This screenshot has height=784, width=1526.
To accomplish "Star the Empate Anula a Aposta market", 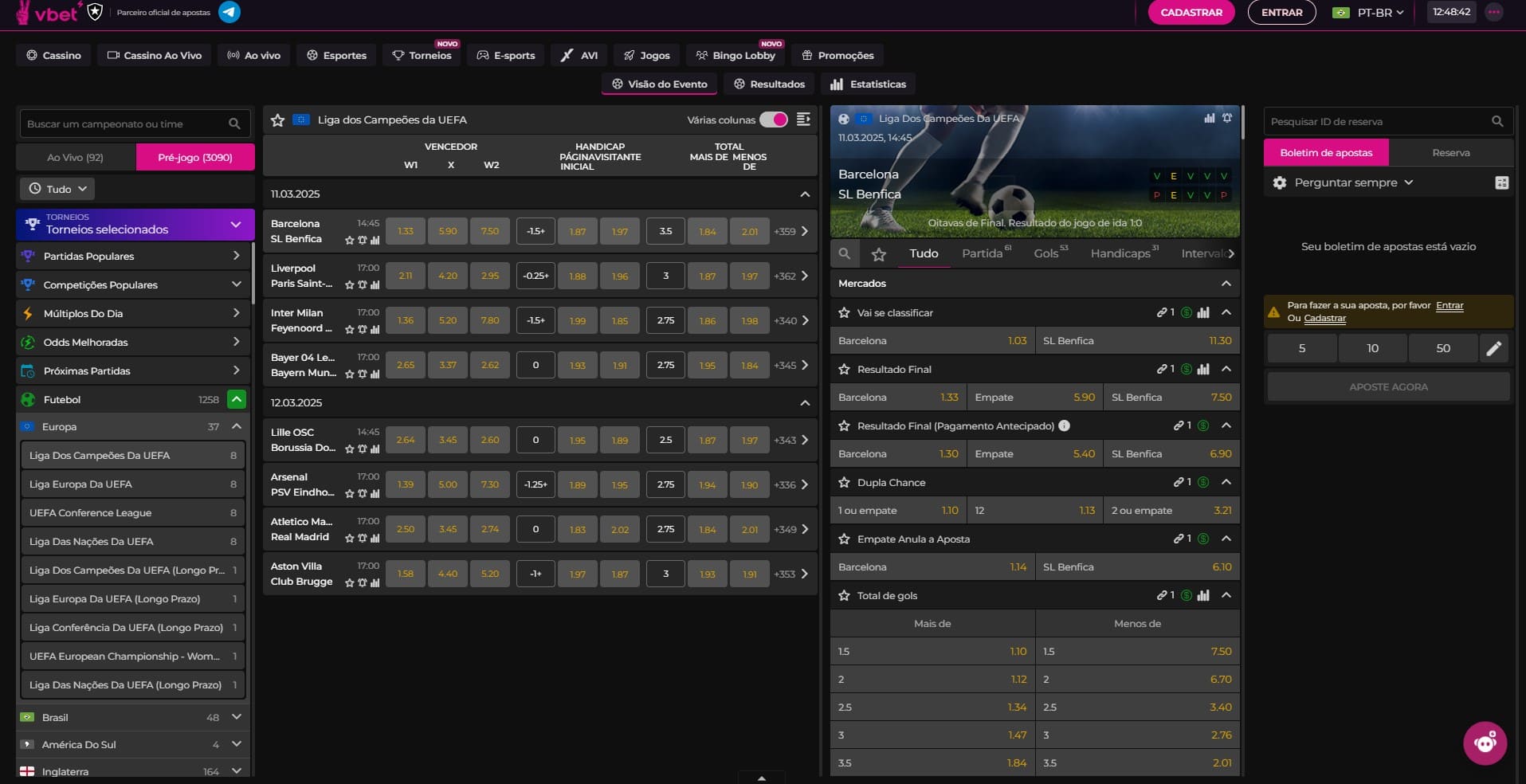I will click(x=844, y=539).
